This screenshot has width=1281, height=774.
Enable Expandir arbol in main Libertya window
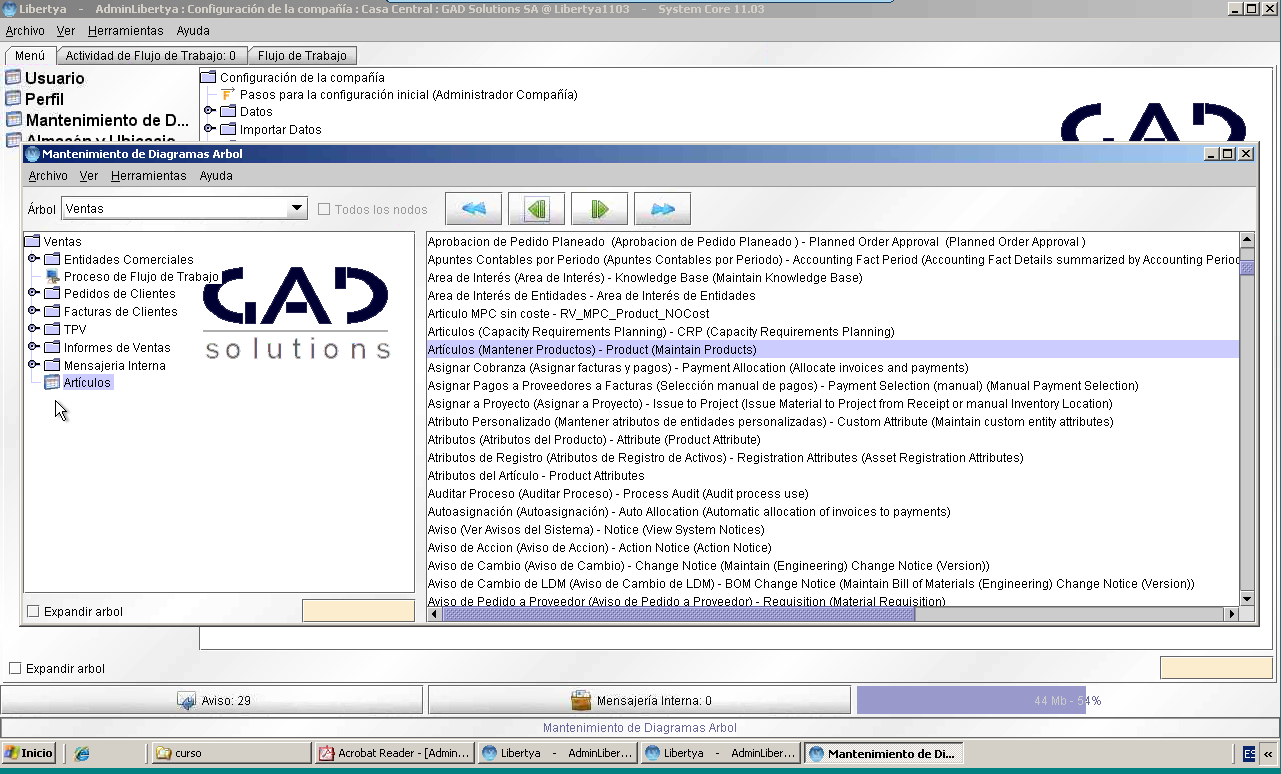(15, 668)
